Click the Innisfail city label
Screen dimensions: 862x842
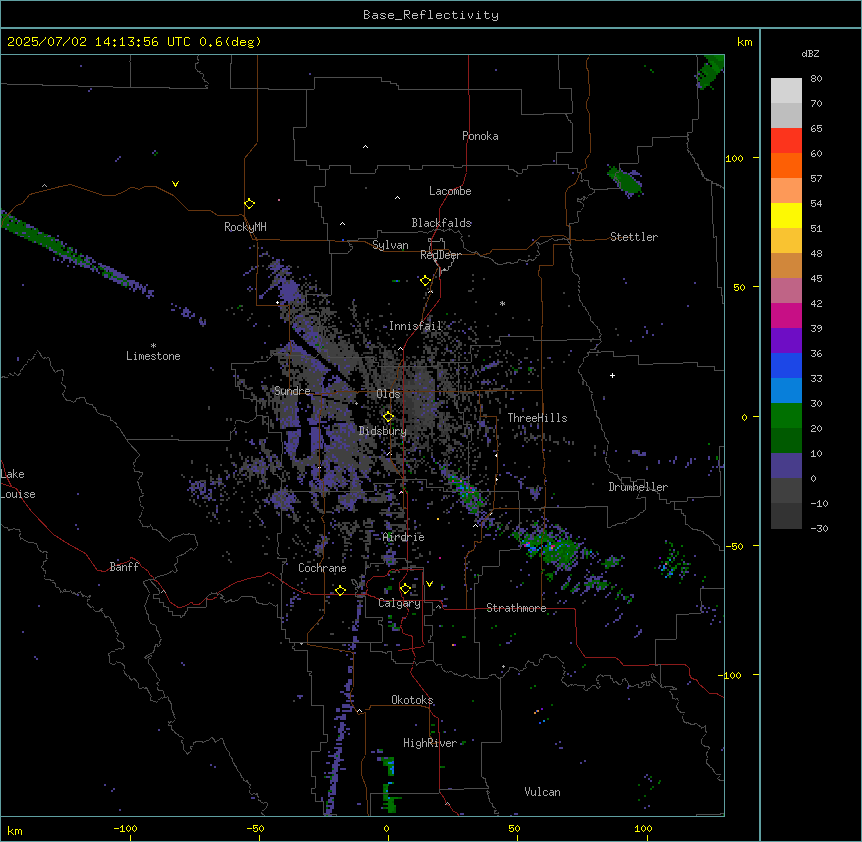coord(416,326)
